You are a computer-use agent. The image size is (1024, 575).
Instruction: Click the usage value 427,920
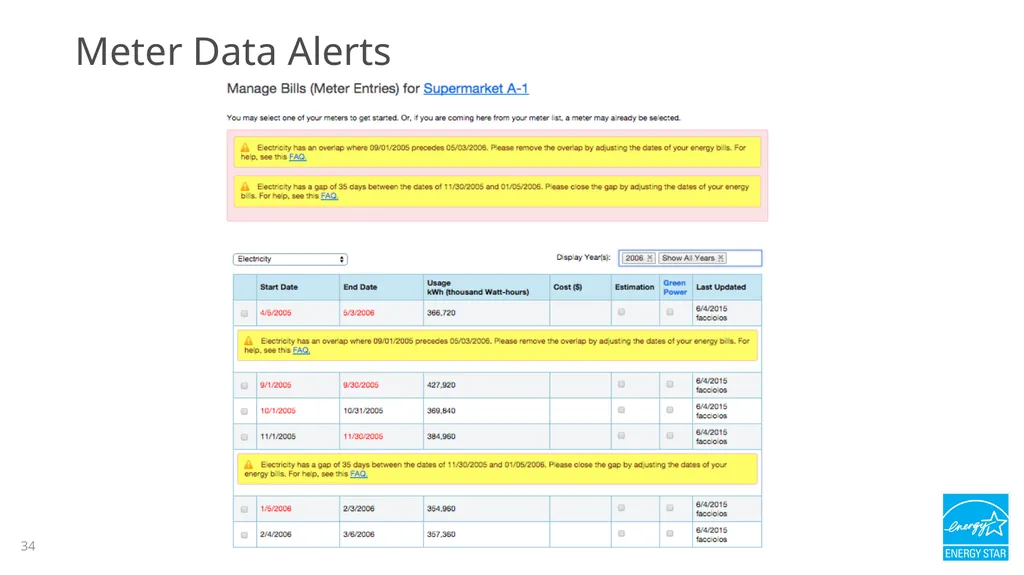click(441, 385)
